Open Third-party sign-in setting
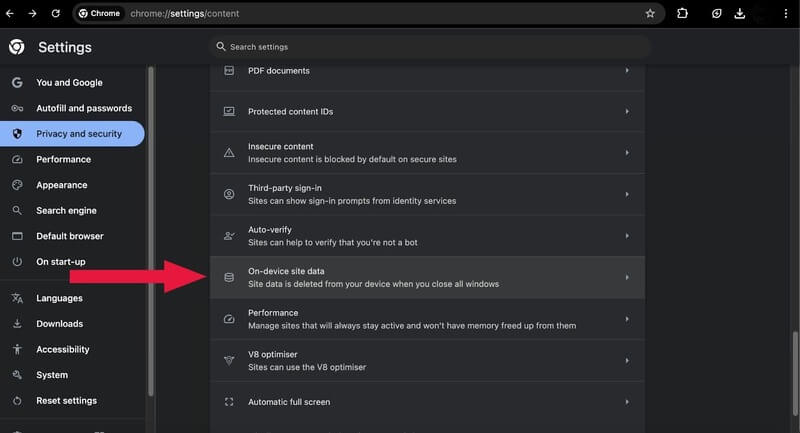The image size is (800, 433). (x=427, y=194)
